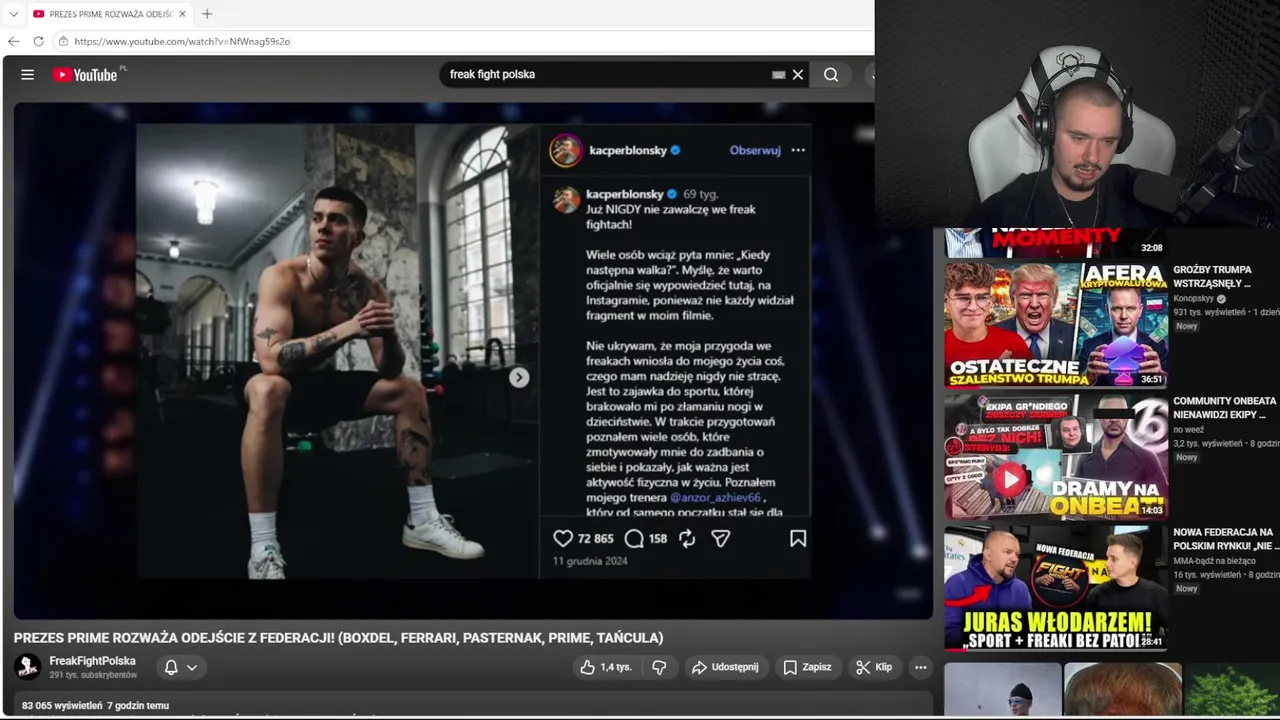Expand the notification options chevron
Viewport: 1280px width, 720px height.
click(192, 667)
